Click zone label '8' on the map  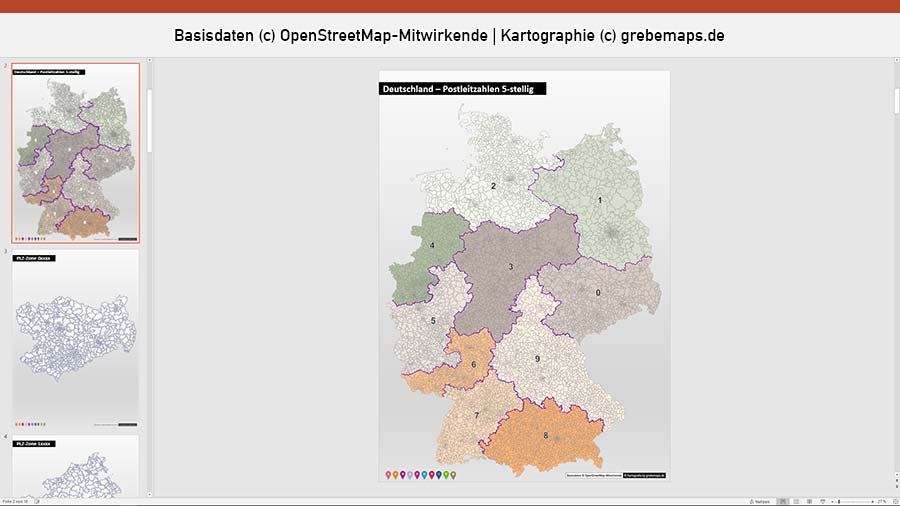tap(546, 435)
